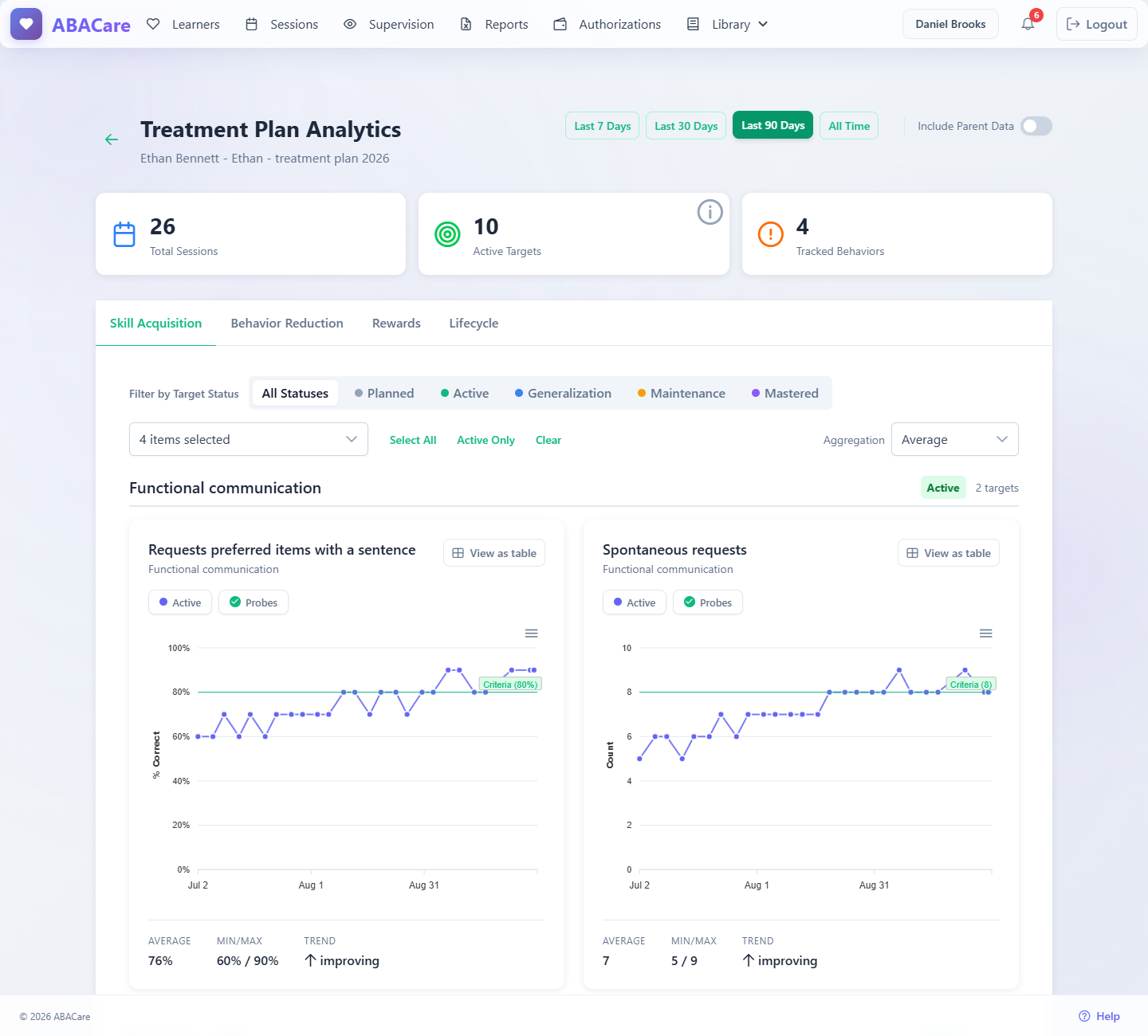Screen dimensions: 1148x1036
Task: Open the Aggregation Average dropdown
Action: [955, 439]
